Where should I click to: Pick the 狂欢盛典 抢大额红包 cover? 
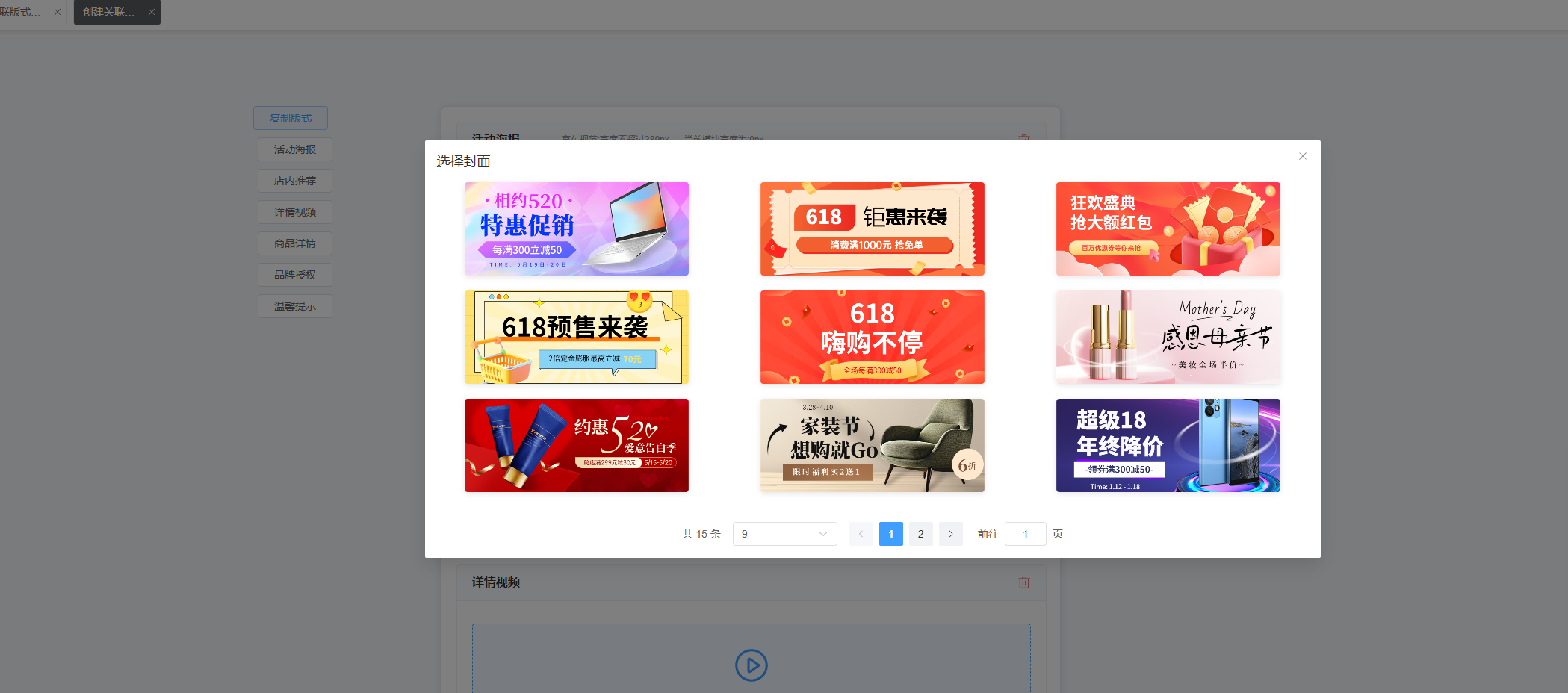coord(1168,229)
